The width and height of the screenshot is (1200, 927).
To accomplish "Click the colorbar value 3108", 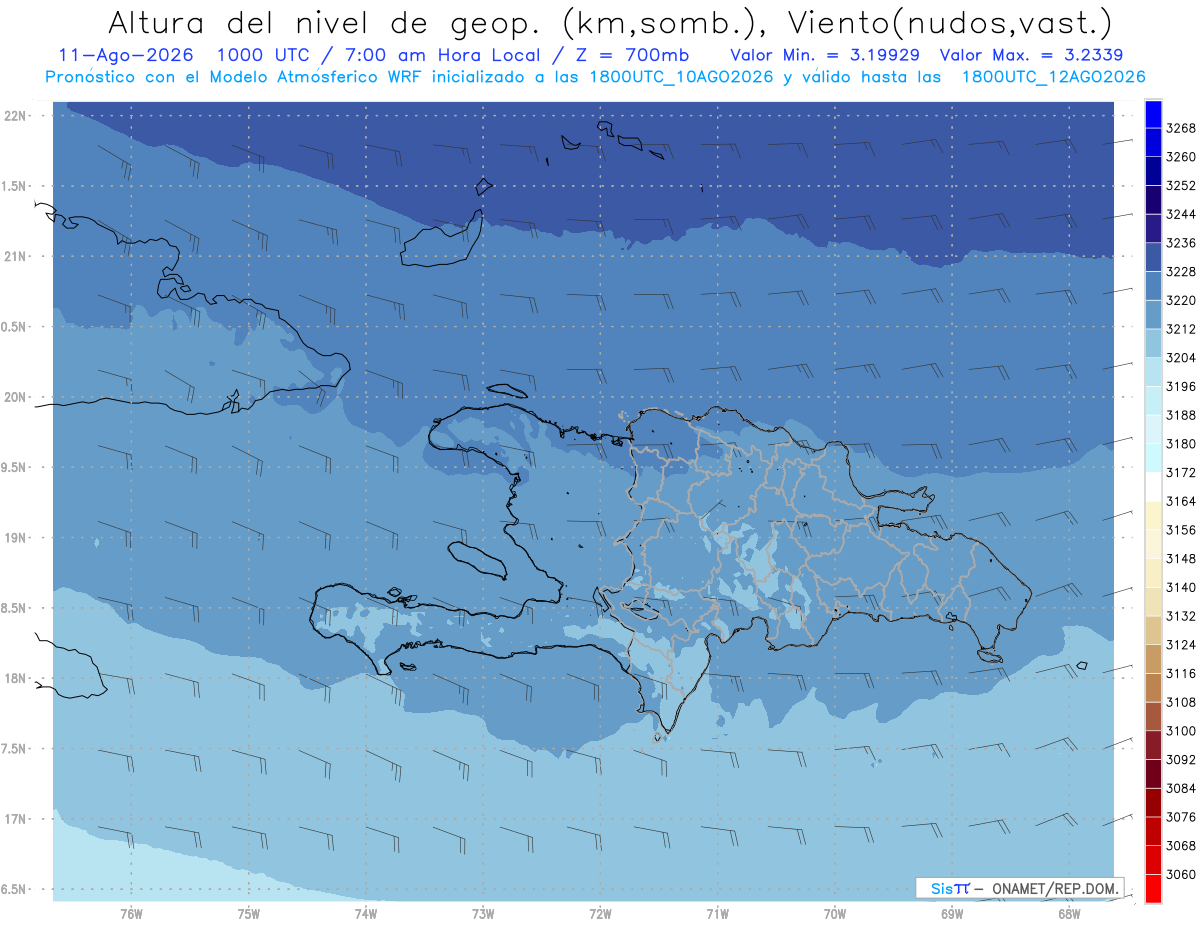I will coord(1181,702).
